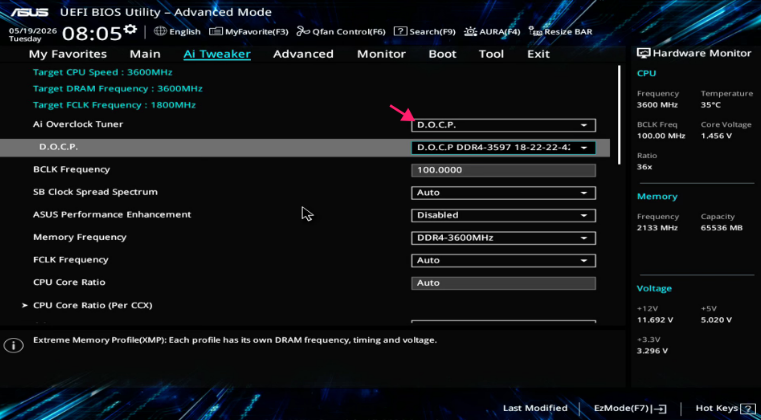Click the gear icon next to the clock
This screenshot has width=761, height=420.
130,29
